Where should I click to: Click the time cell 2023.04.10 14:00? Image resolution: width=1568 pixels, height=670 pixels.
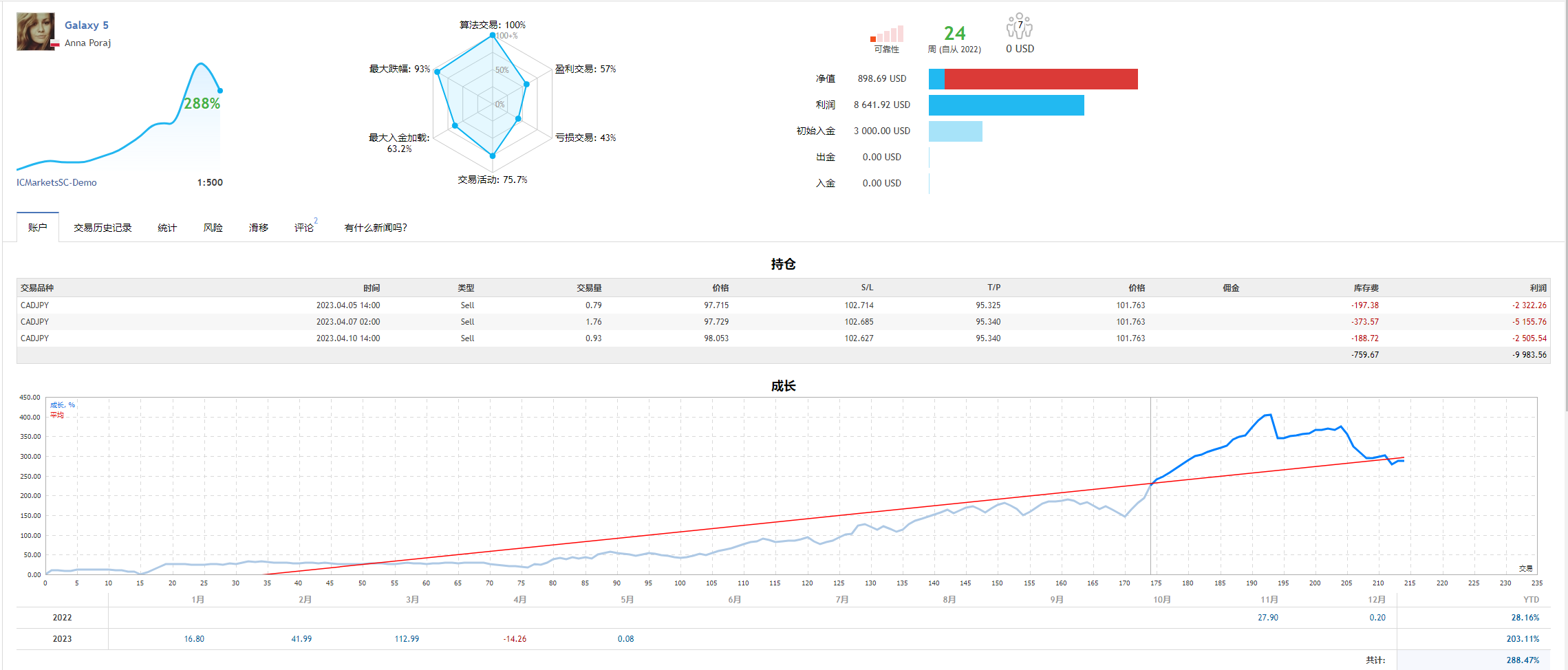(348, 338)
